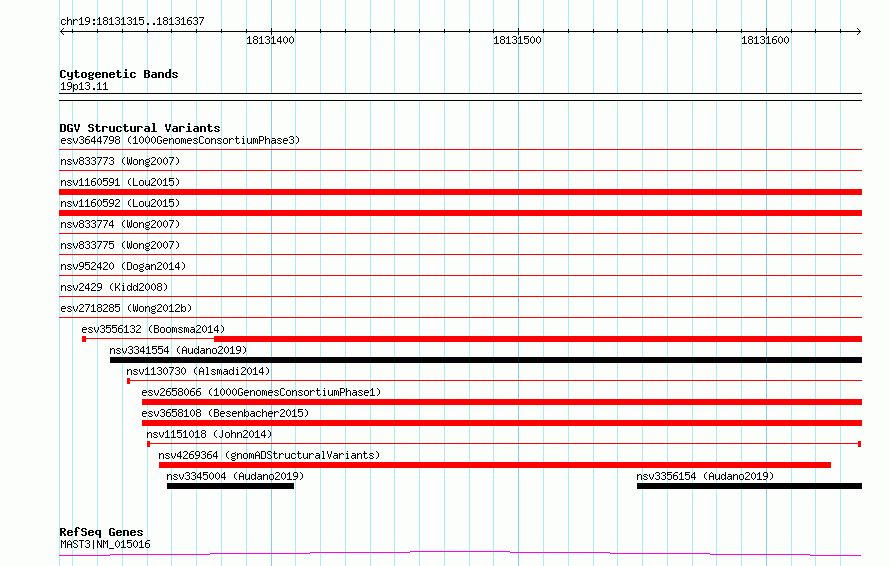Click the red start marker of esv3556132

pos(84,339)
